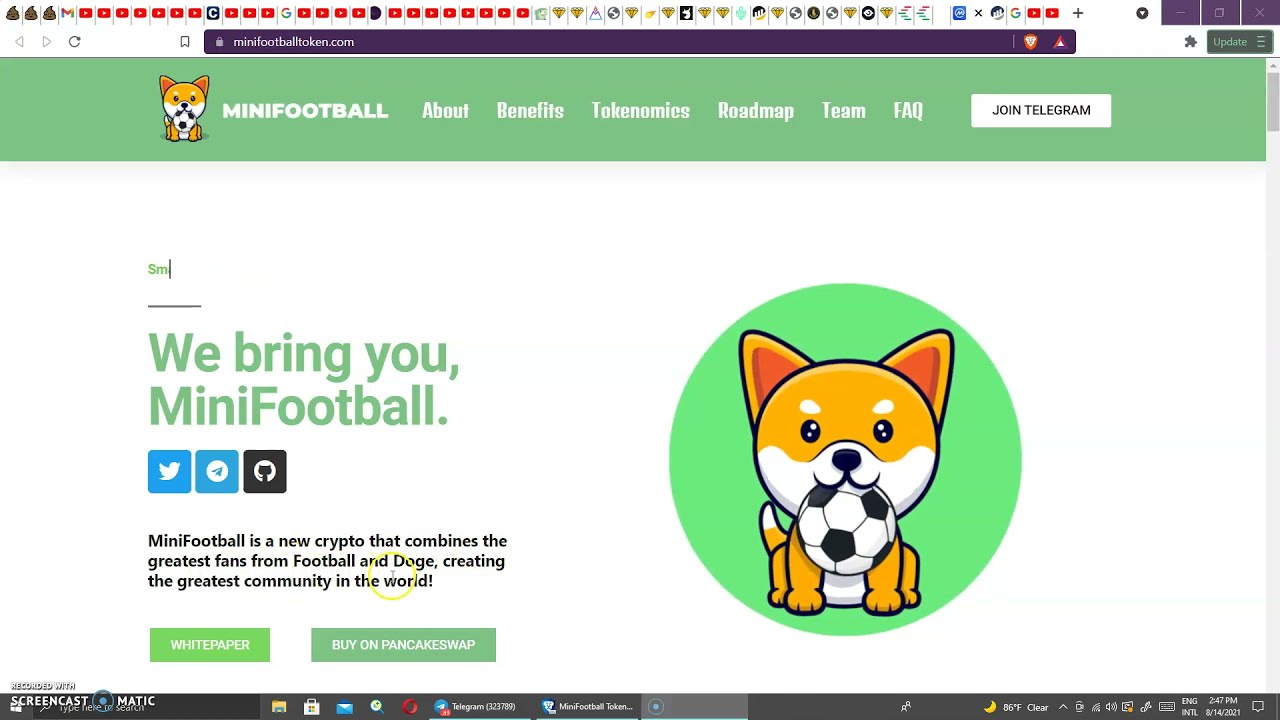
Task: Click the JOIN TELEGRAM button
Action: (x=1041, y=110)
